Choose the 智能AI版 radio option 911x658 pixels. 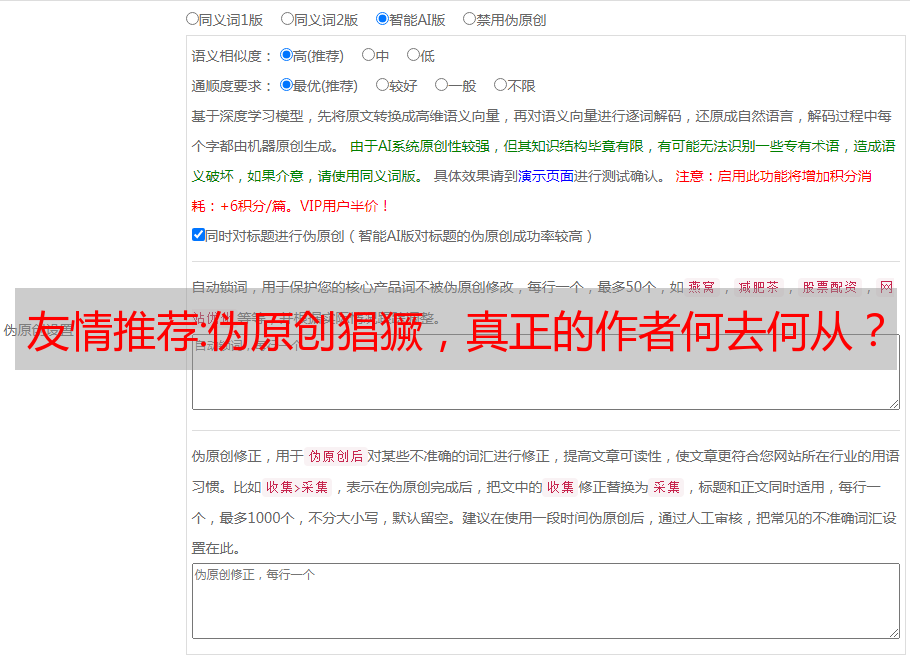click(382, 19)
